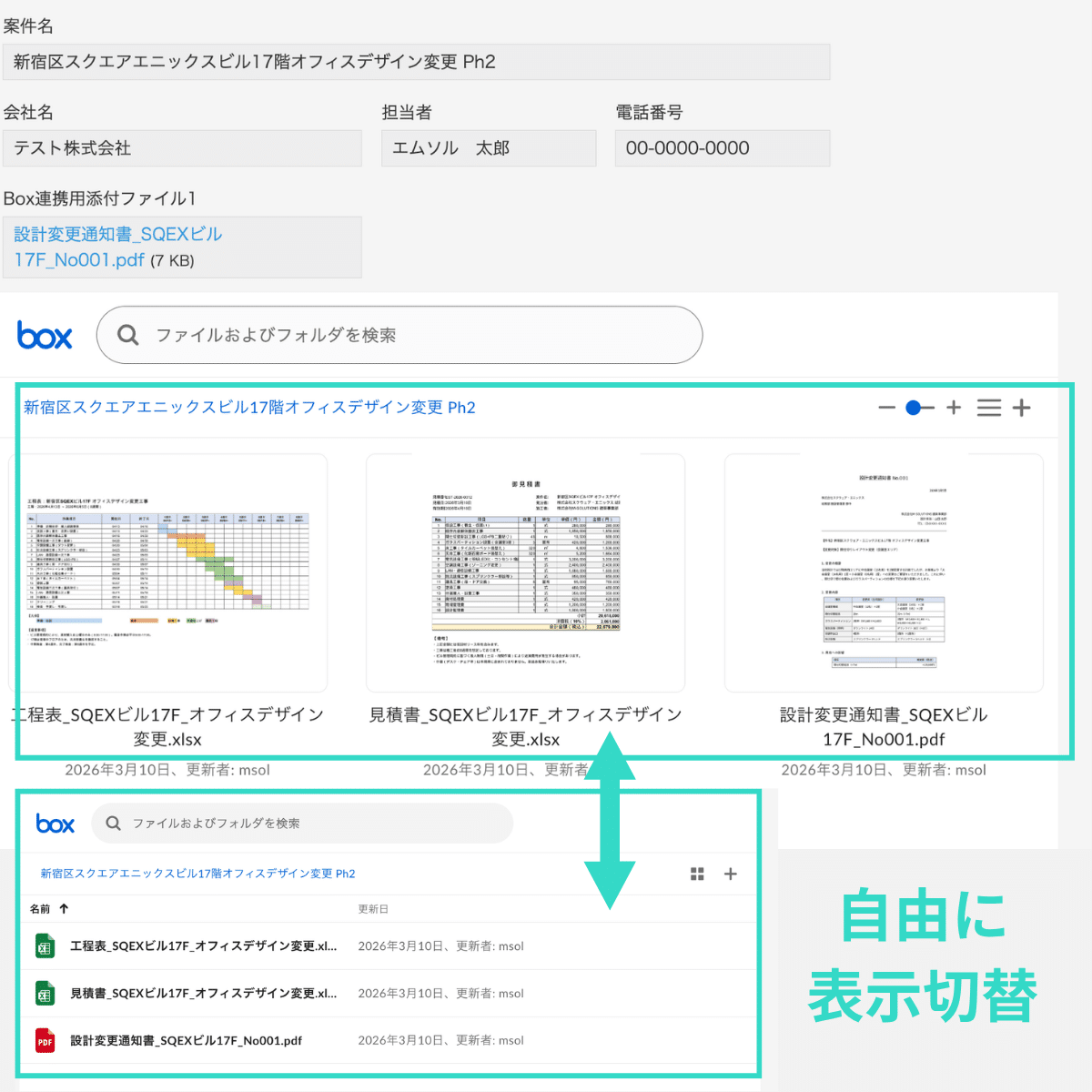Click the thumbnail size slider handle

[914, 408]
